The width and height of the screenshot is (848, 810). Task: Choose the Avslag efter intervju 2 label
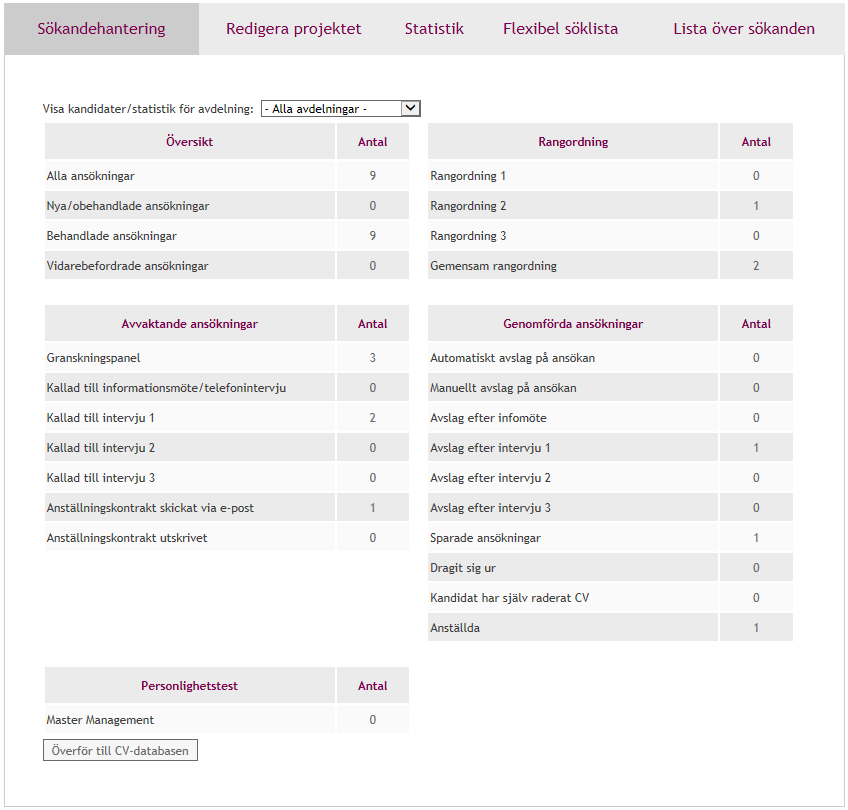pos(490,478)
